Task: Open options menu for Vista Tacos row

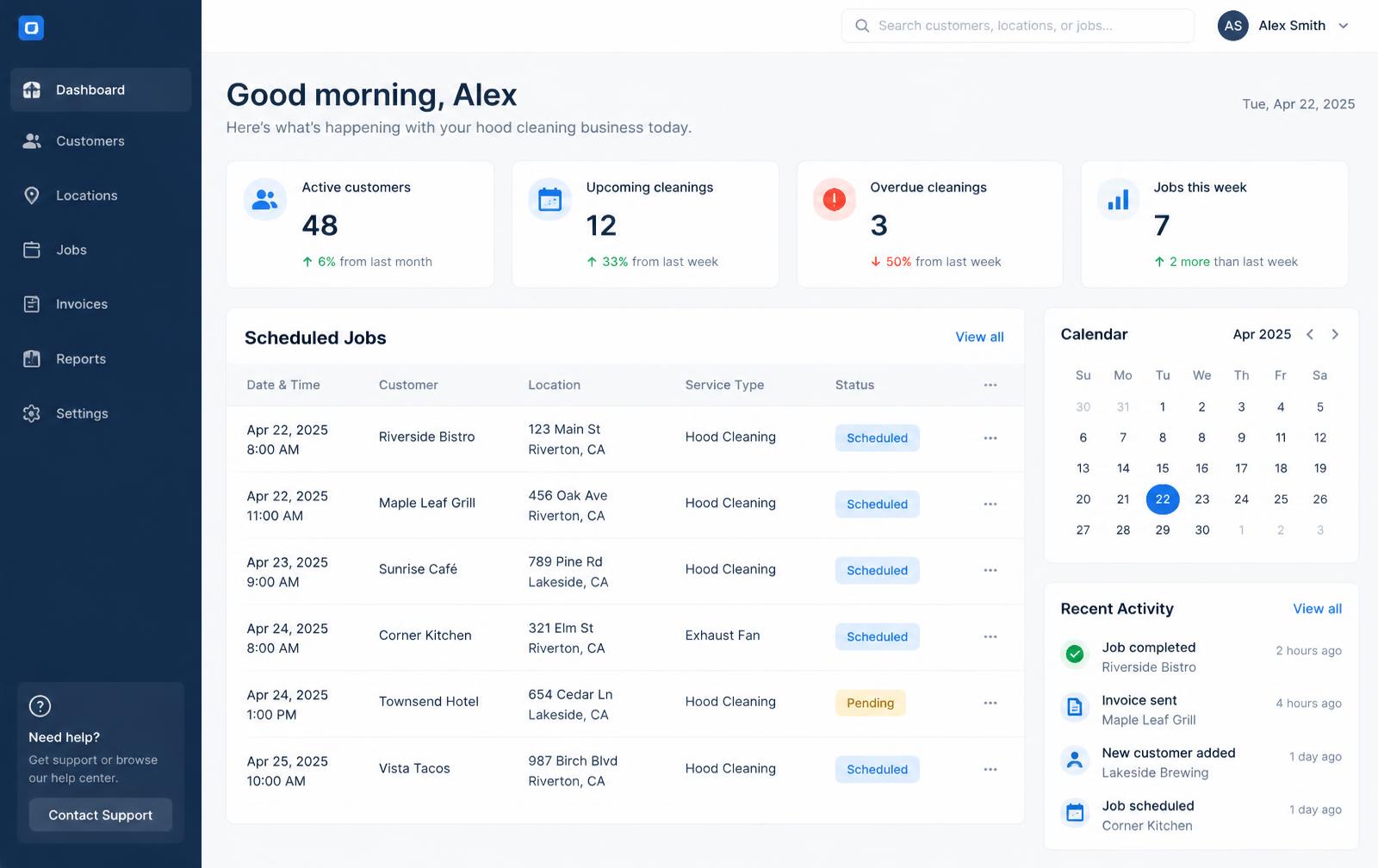Action: pos(990,770)
